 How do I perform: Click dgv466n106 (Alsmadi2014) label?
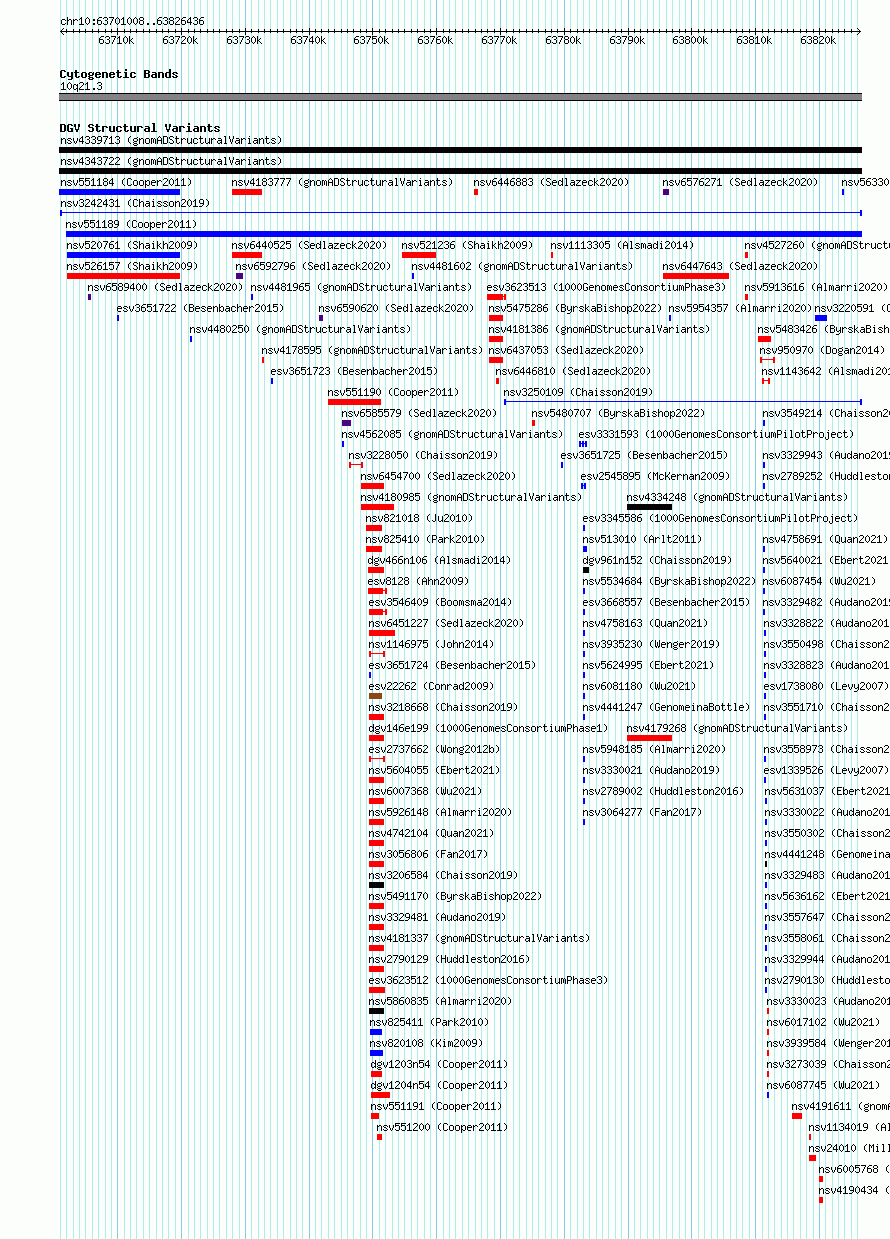tap(439, 560)
